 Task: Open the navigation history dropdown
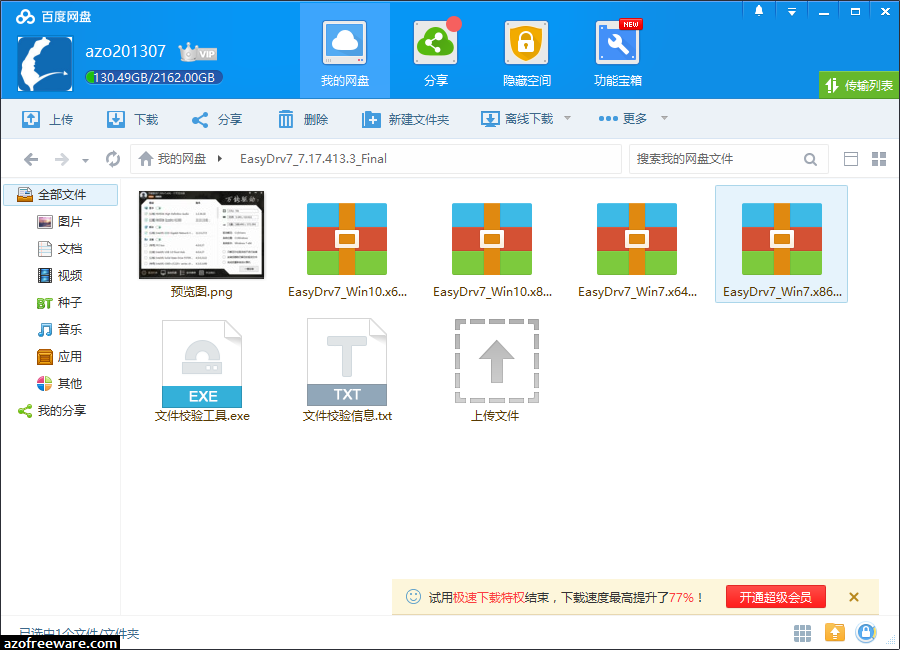86,161
